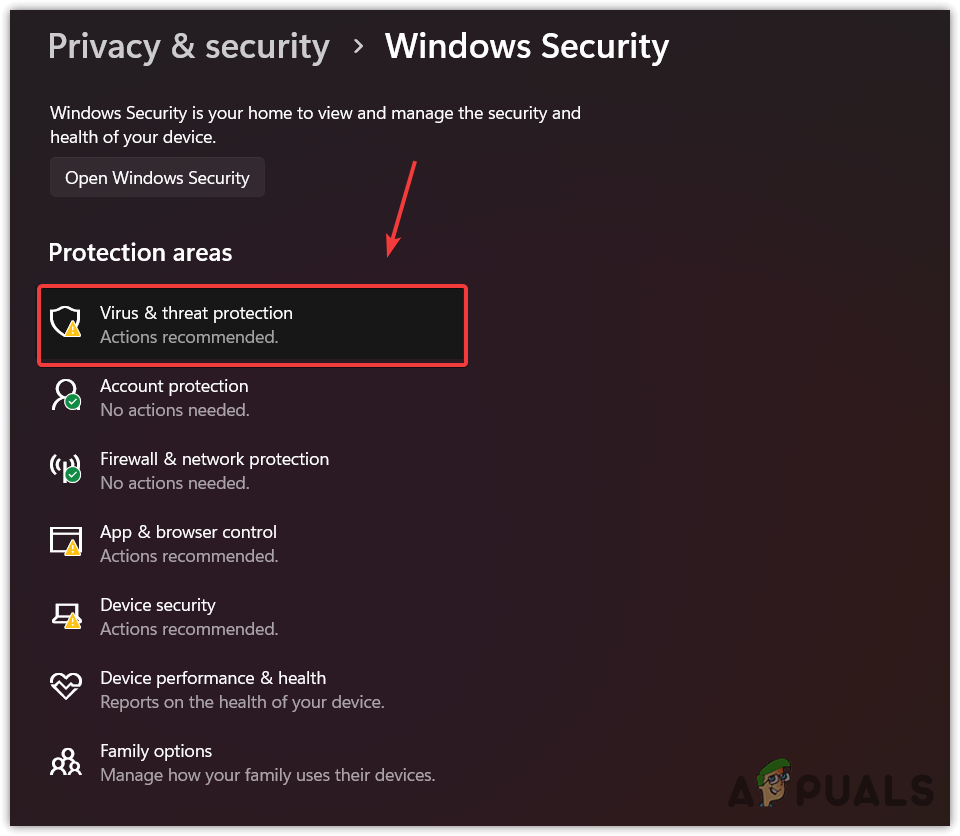
Task: Open the Account protection entry label
Action: [174, 386]
